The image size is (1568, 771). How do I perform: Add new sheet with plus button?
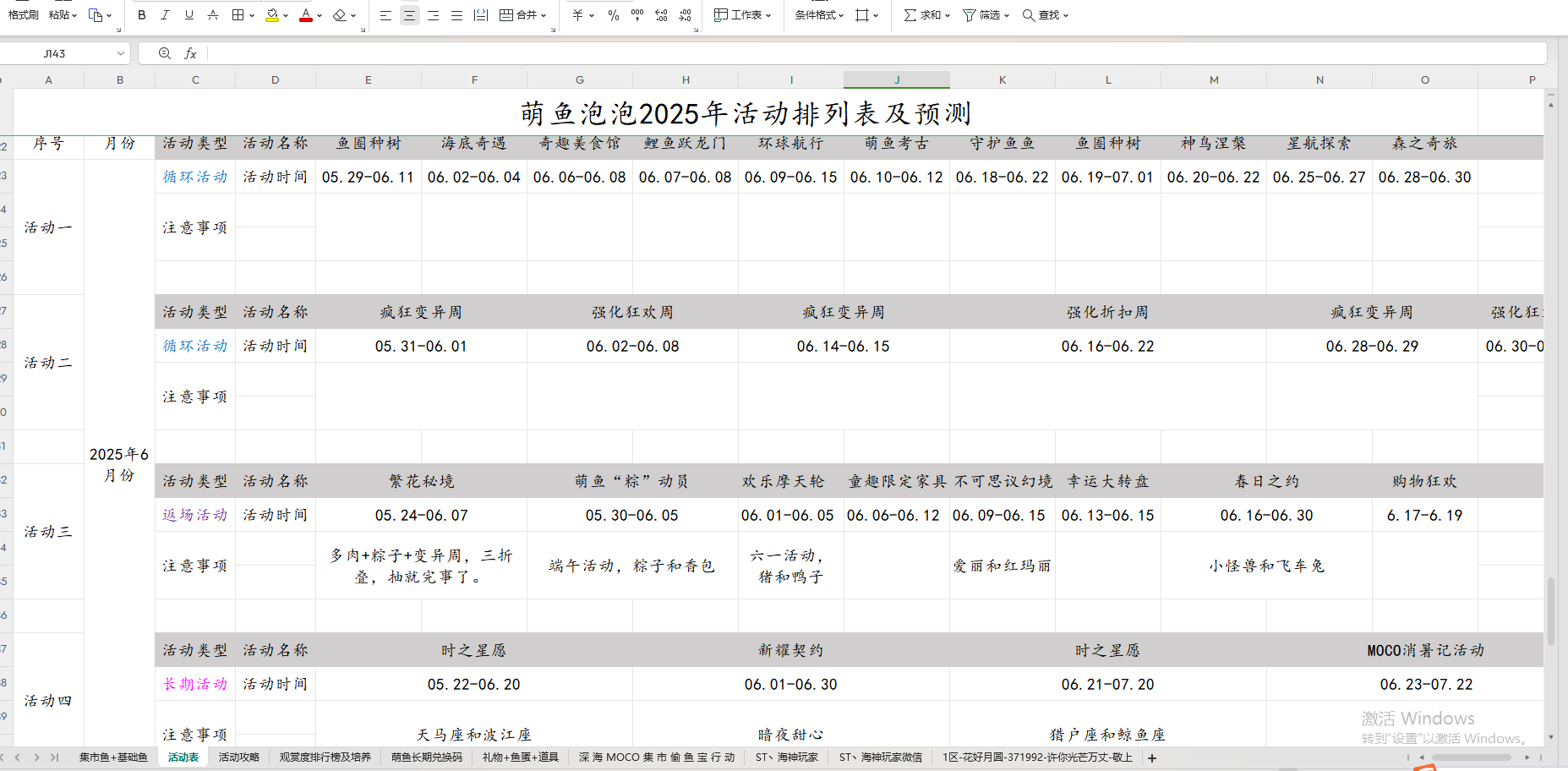pyautogui.click(x=1151, y=757)
